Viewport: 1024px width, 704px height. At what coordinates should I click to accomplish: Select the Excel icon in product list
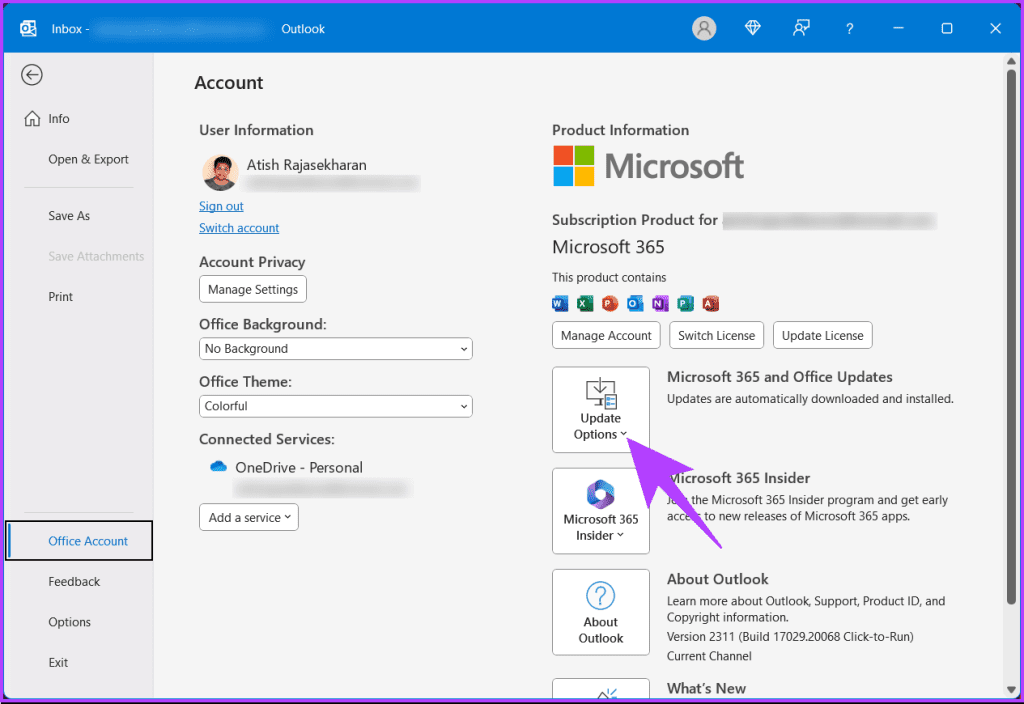[x=584, y=303]
